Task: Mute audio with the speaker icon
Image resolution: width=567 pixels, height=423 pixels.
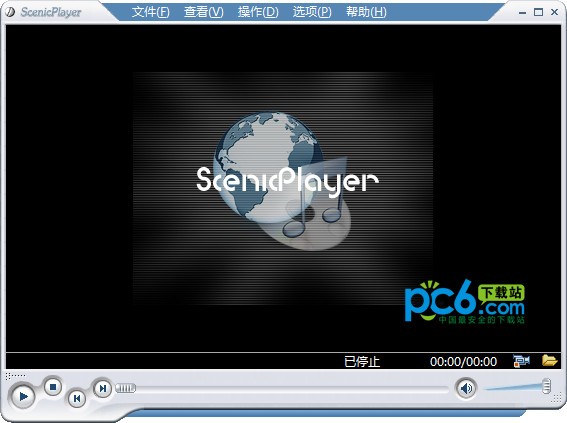Action: [x=466, y=389]
